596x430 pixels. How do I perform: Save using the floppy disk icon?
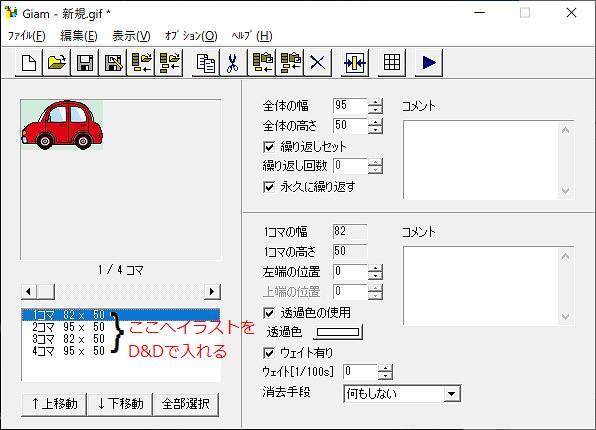pos(84,63)
